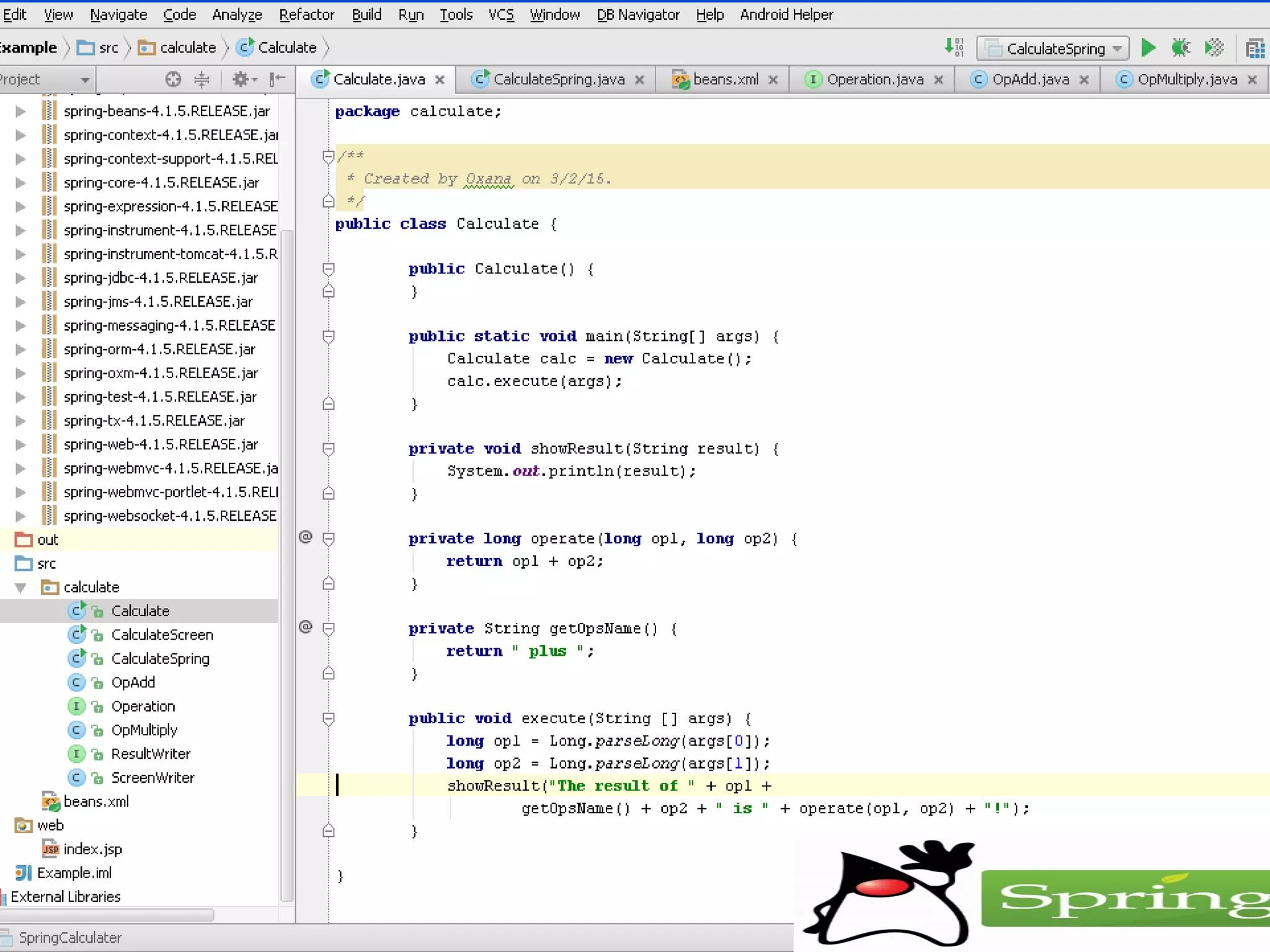Image resolution: width=1270 pixels, height=952 pixels.
Task: Collapse the Javadoc comment fold marker
Action: point(329,156)
